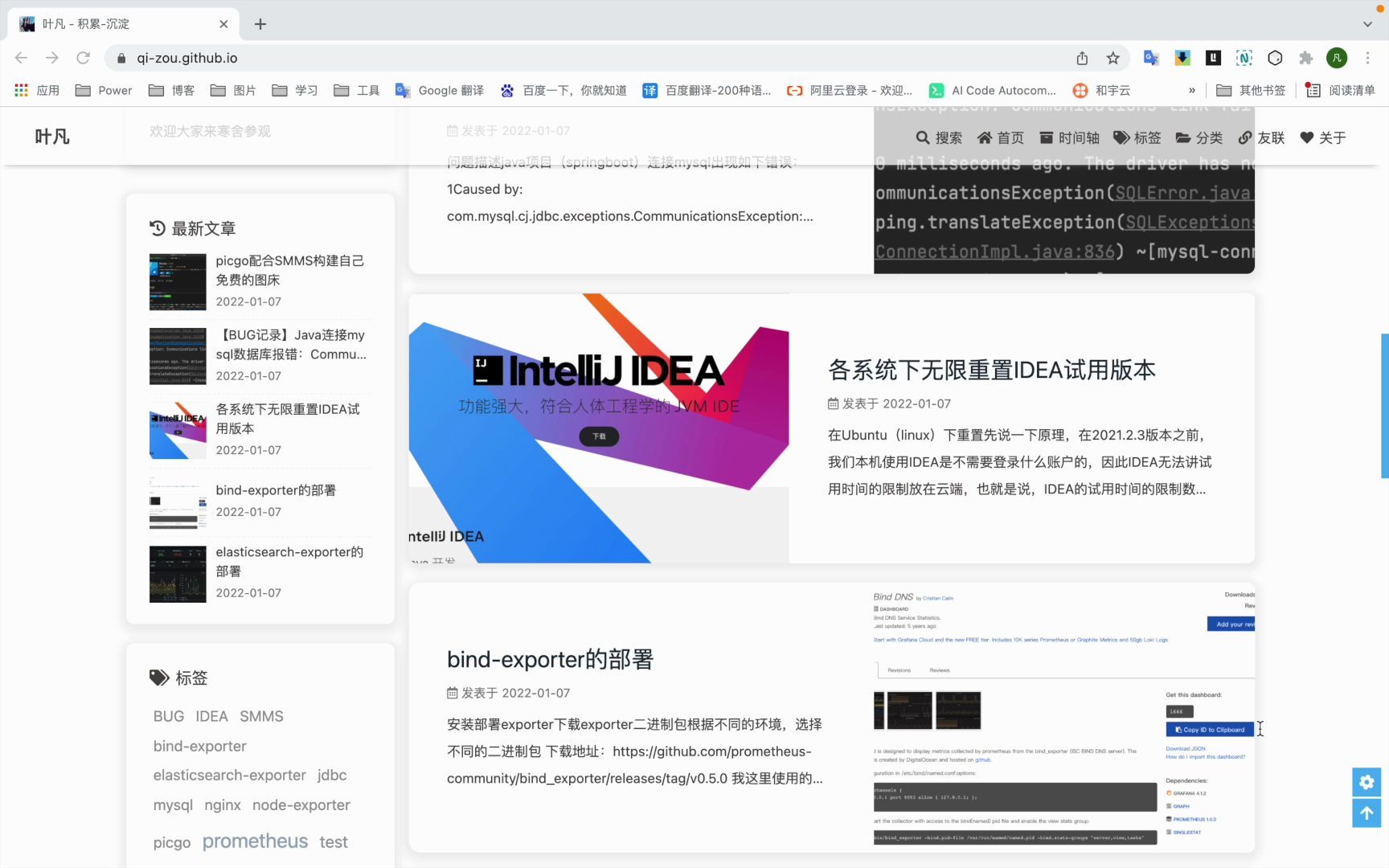This screenshot has width=1389, height=868.
Task: Open the 工具 bookmarks folder
Action: [x=357, y=90]
